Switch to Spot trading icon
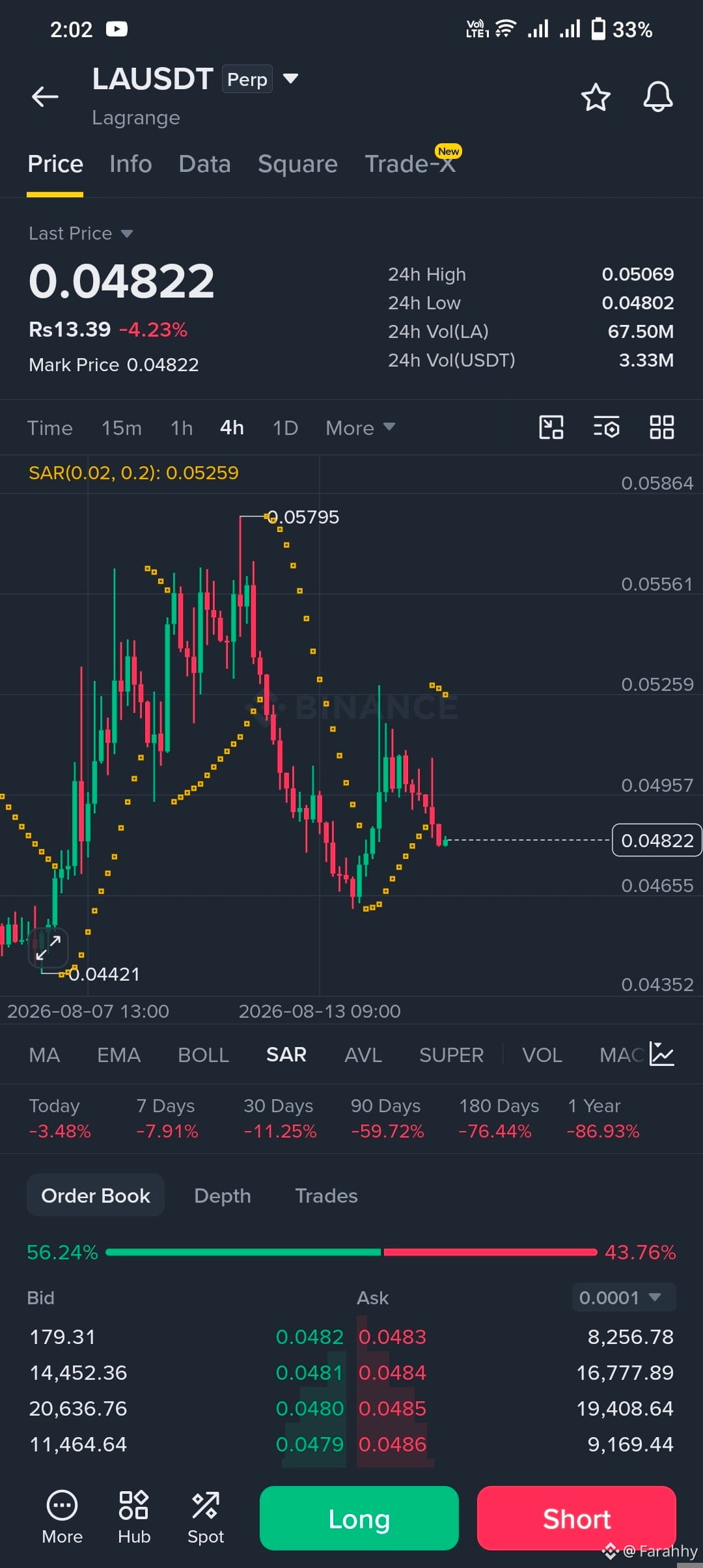The width and height of the screenshot is (703, 1568). coord(206,1517)
